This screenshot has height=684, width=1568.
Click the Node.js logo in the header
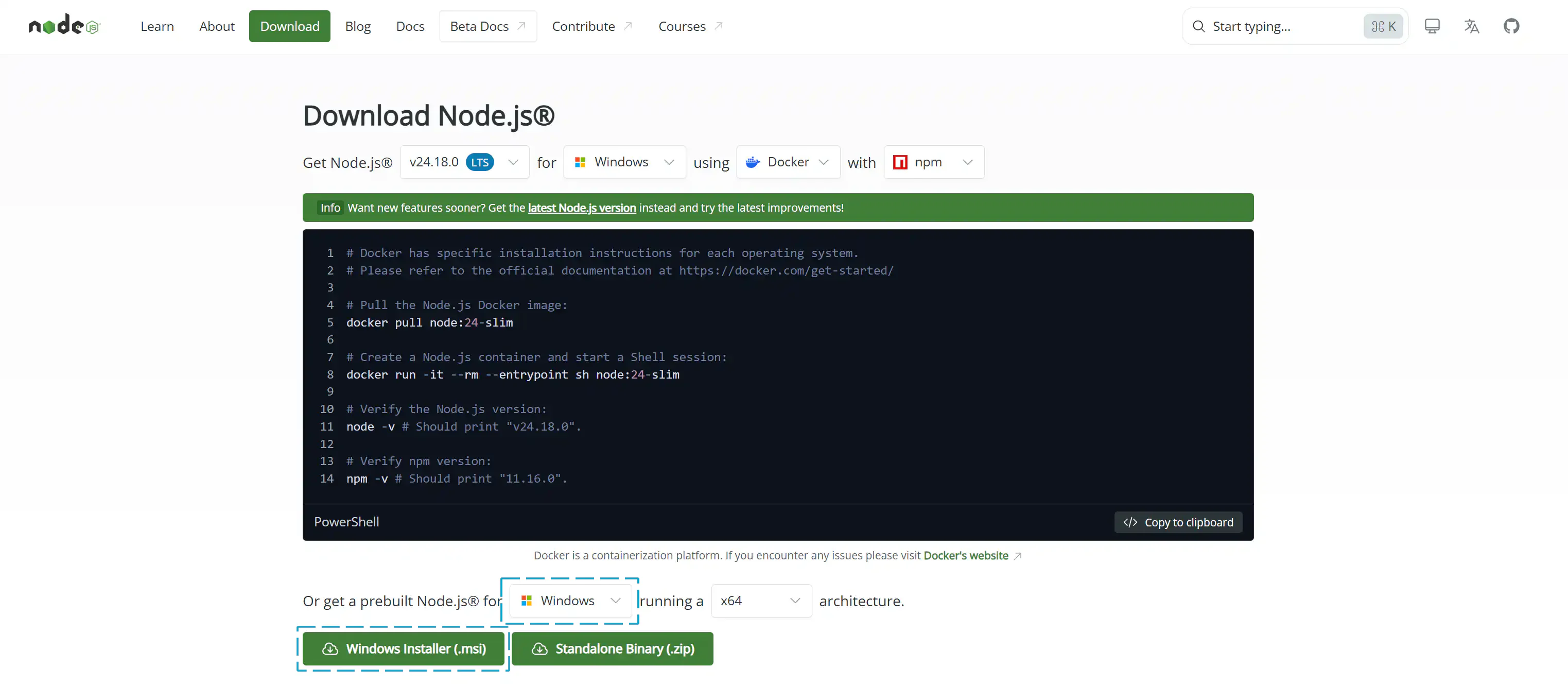click(x=64, y=26)
